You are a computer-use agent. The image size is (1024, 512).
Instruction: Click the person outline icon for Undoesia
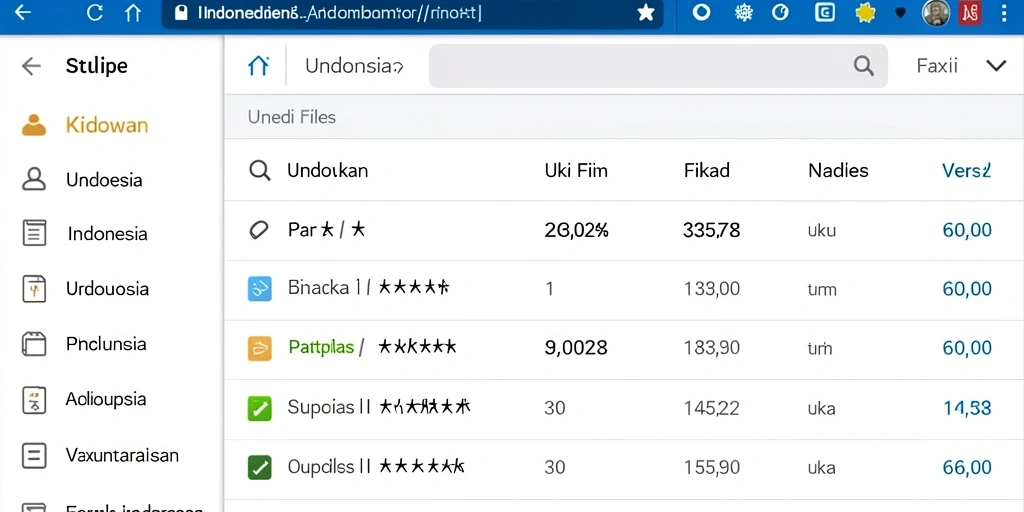(34, 179)
